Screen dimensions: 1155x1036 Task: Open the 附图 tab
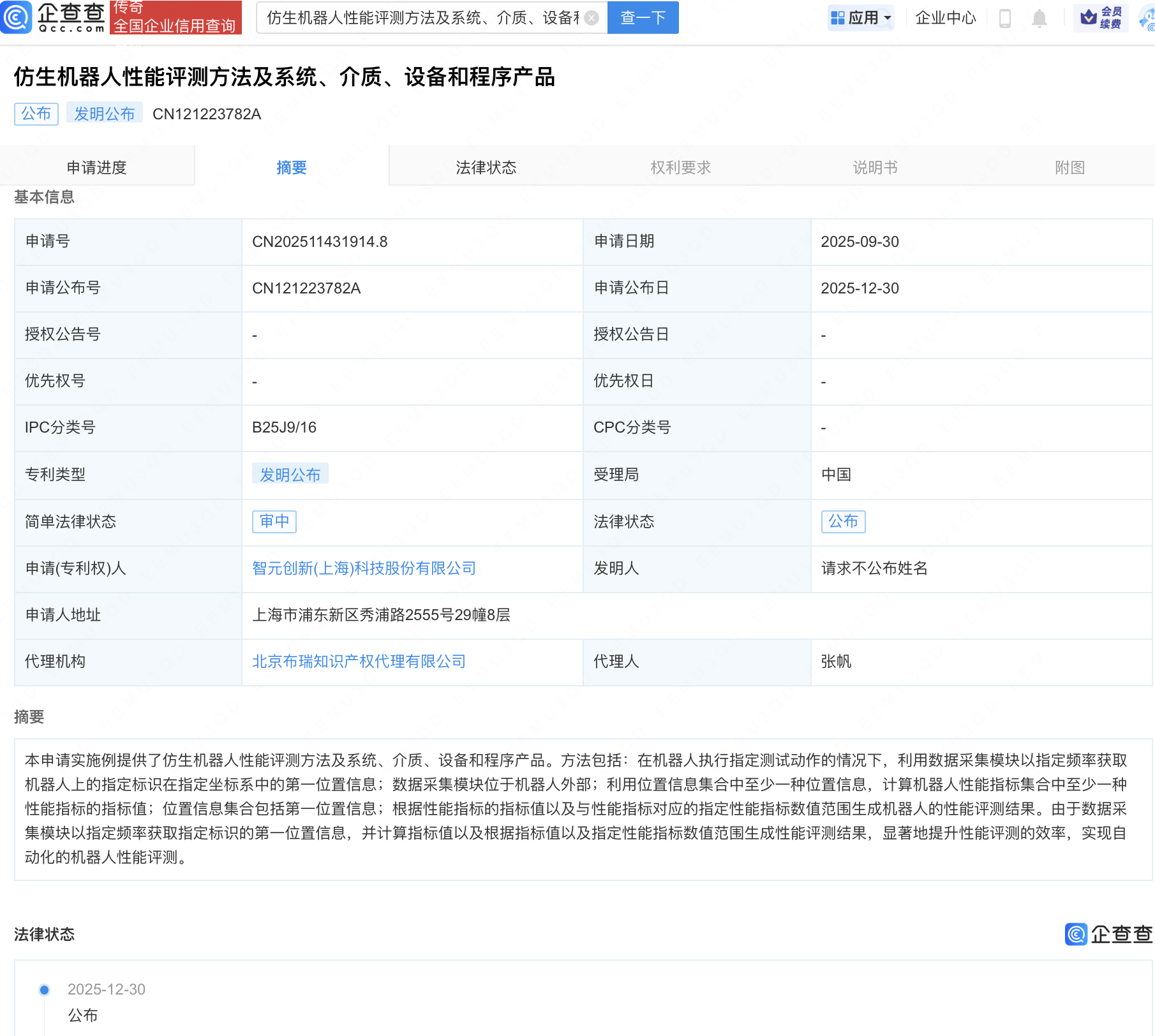pyautogui.click(x=1069, y=167)
